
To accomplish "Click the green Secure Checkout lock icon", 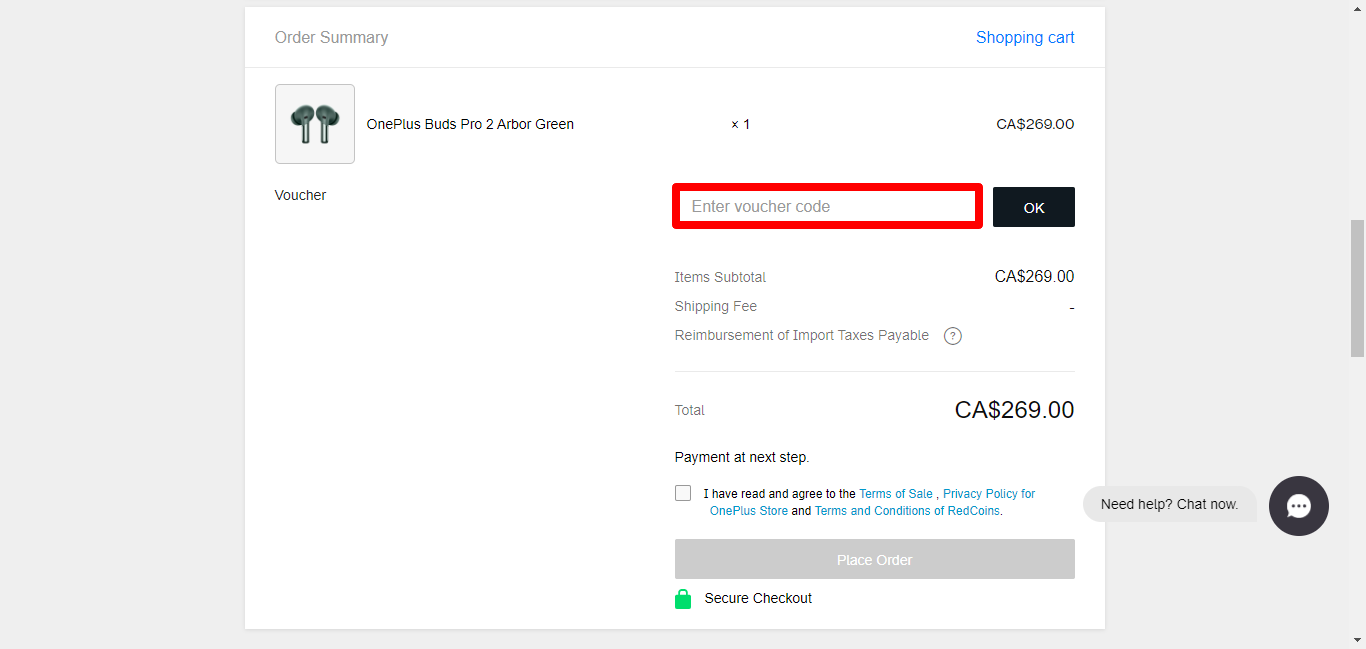I will click(683, 599).
